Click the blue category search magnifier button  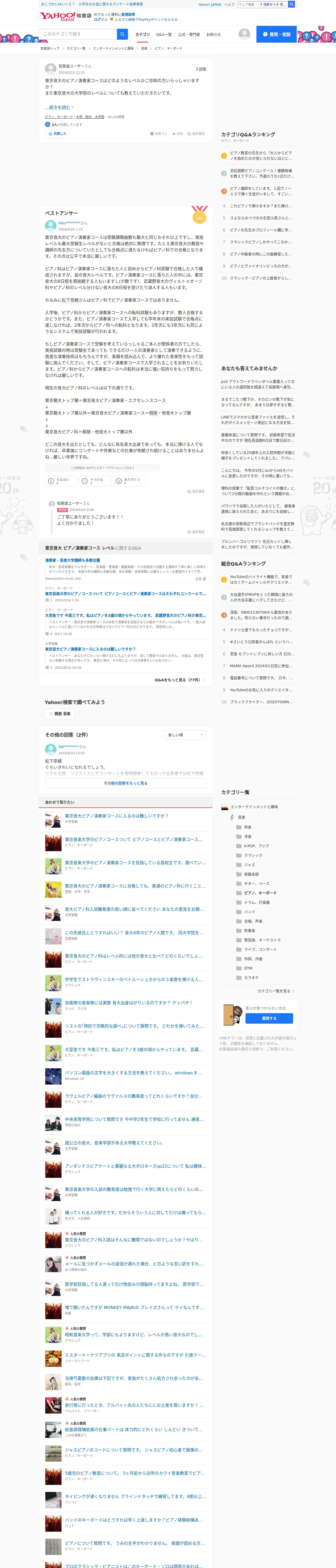(122, 34)
